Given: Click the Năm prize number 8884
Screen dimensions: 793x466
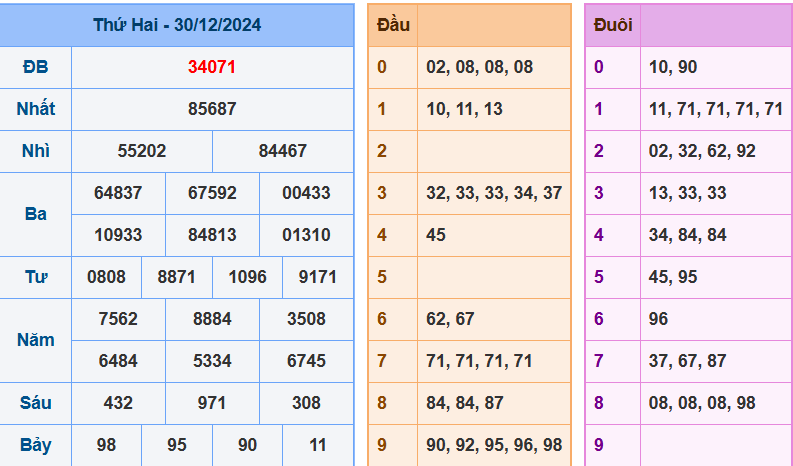Looking at the screenshot, I should 212,319.
